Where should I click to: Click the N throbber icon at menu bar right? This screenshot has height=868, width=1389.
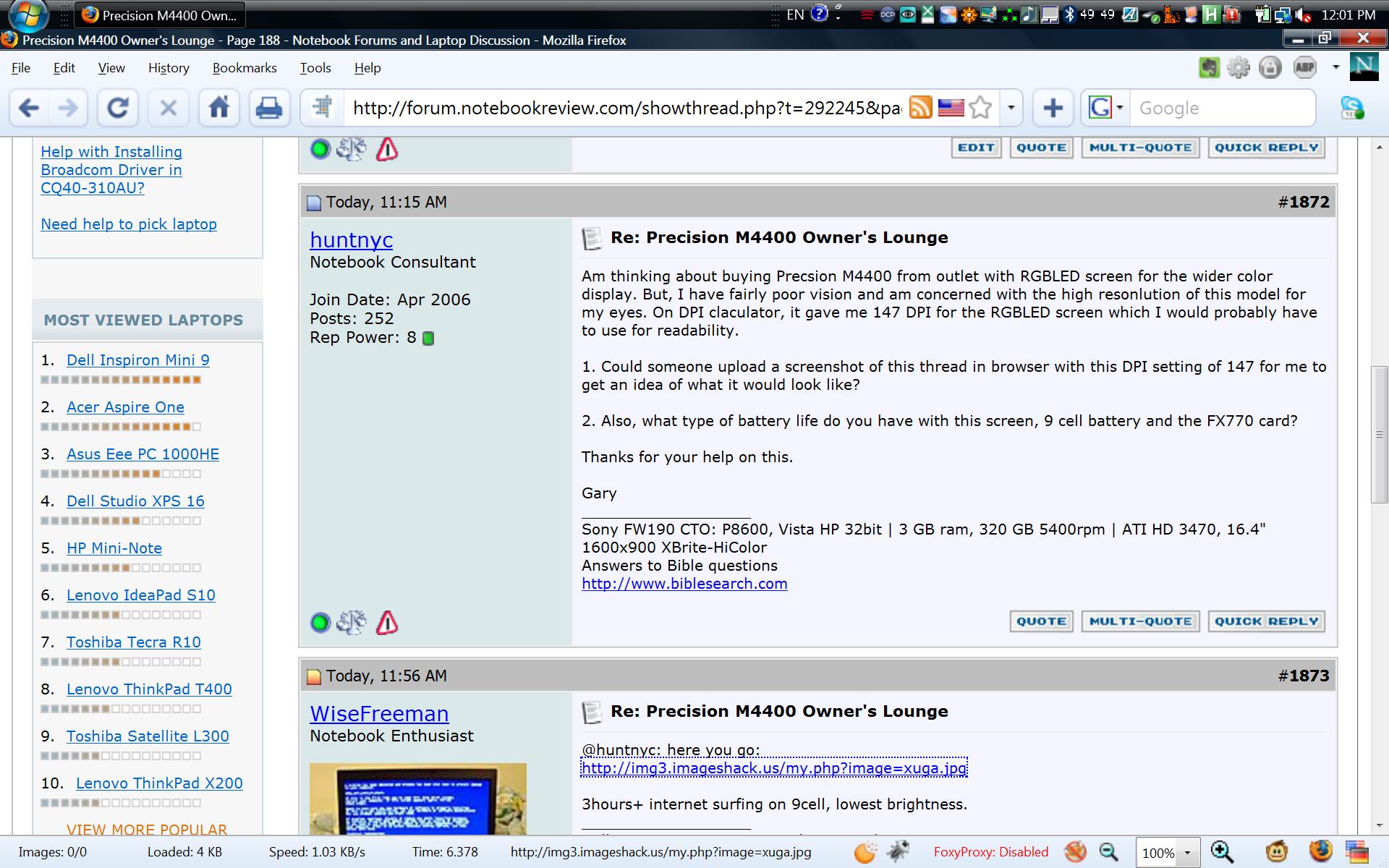tap(1364, 68)
